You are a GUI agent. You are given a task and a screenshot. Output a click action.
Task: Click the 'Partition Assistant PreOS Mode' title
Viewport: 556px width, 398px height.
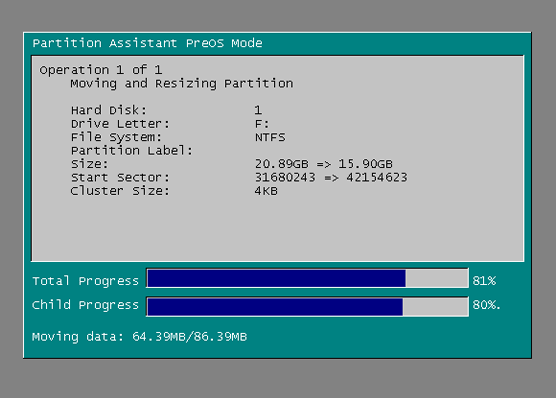pos(148,43)
